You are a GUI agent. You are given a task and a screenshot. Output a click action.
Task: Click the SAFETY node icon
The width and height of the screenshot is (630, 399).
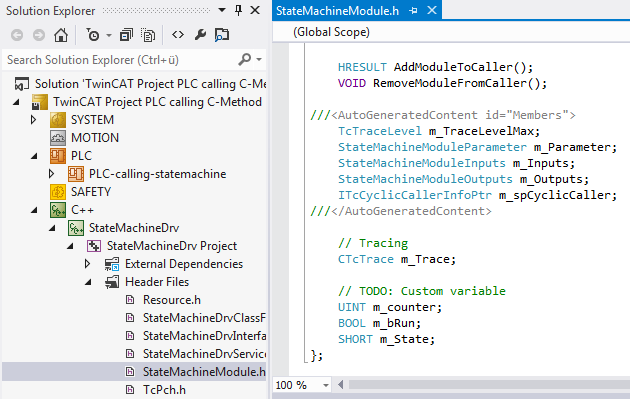click(58, 192)
